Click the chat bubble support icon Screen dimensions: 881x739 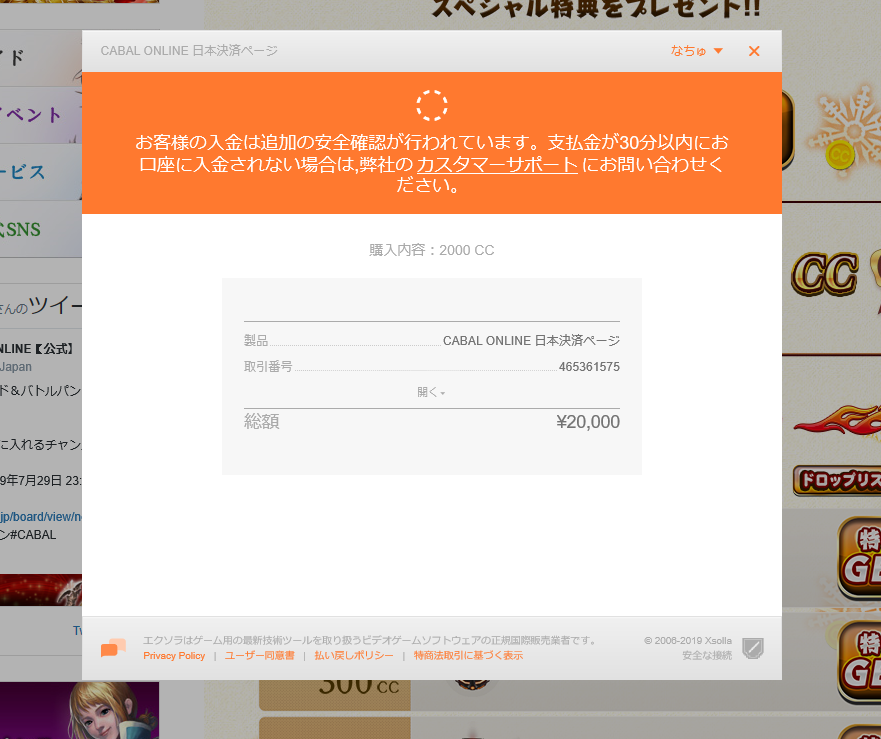tap(113, 648)
